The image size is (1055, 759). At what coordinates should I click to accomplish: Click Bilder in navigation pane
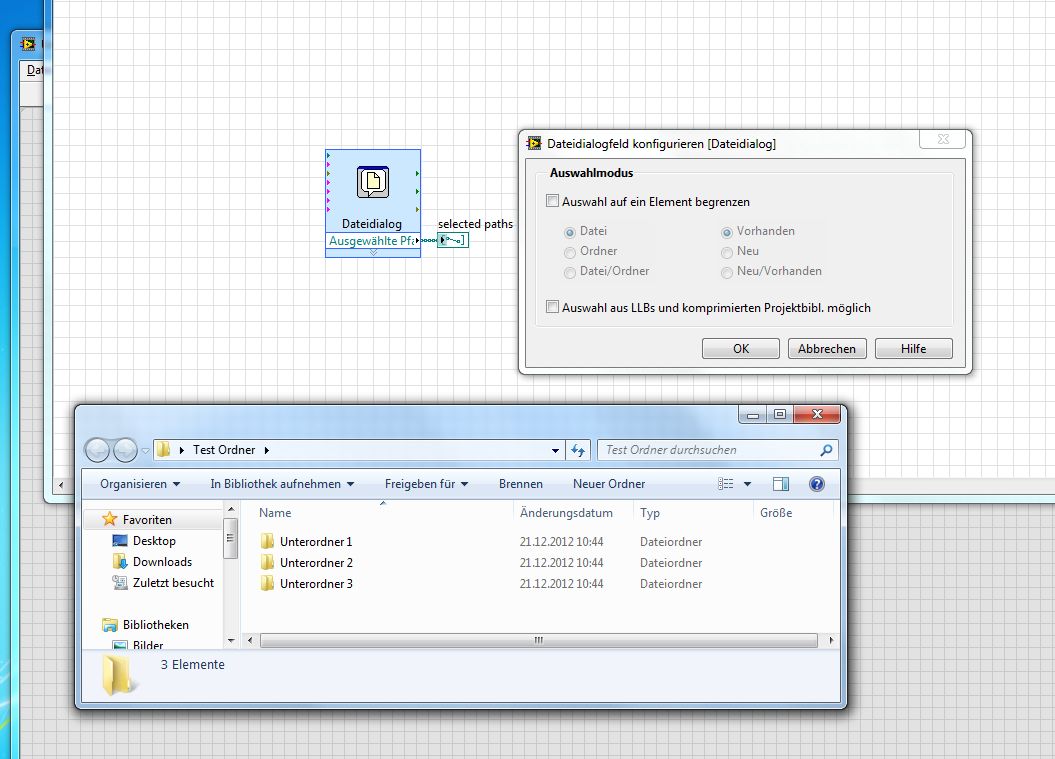coord(147,645)
